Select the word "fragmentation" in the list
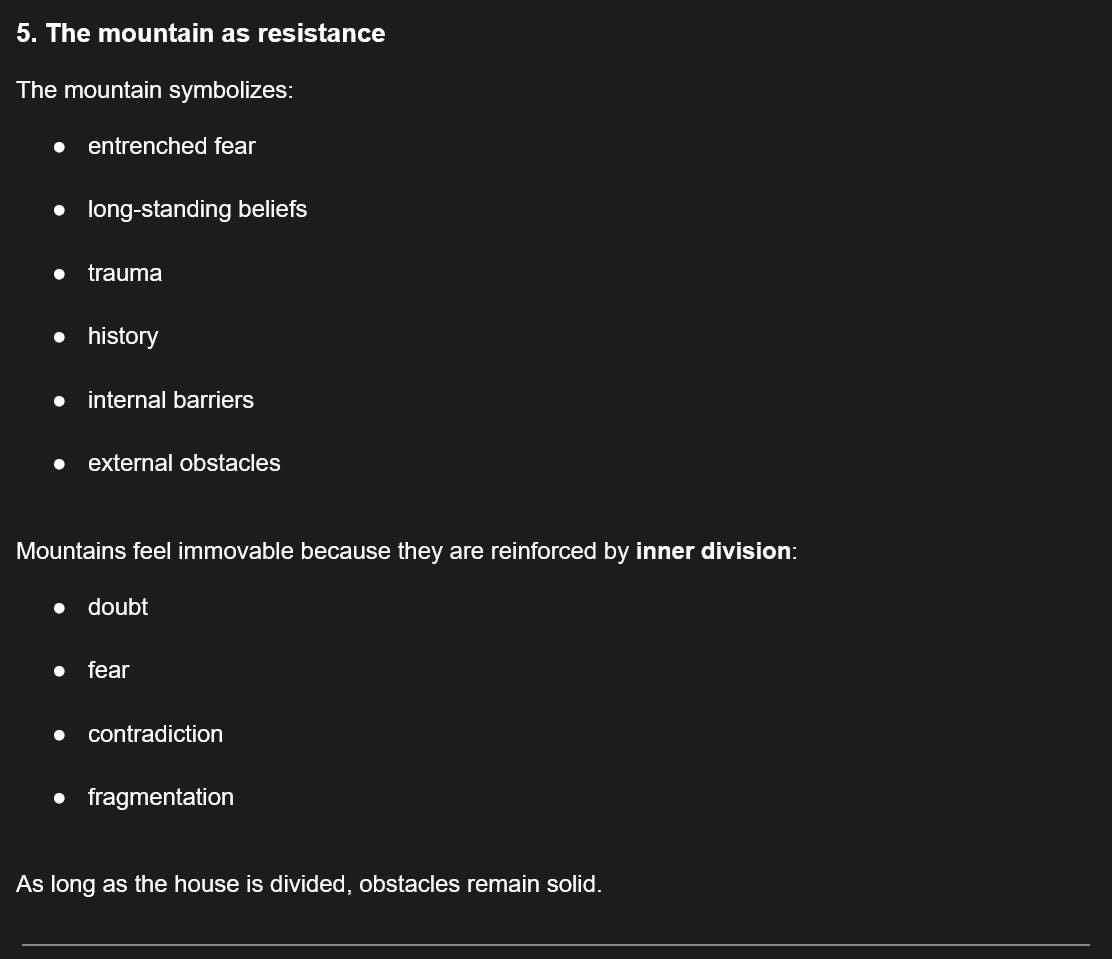This screenshot has width=1112, height=959. [160, 797]
